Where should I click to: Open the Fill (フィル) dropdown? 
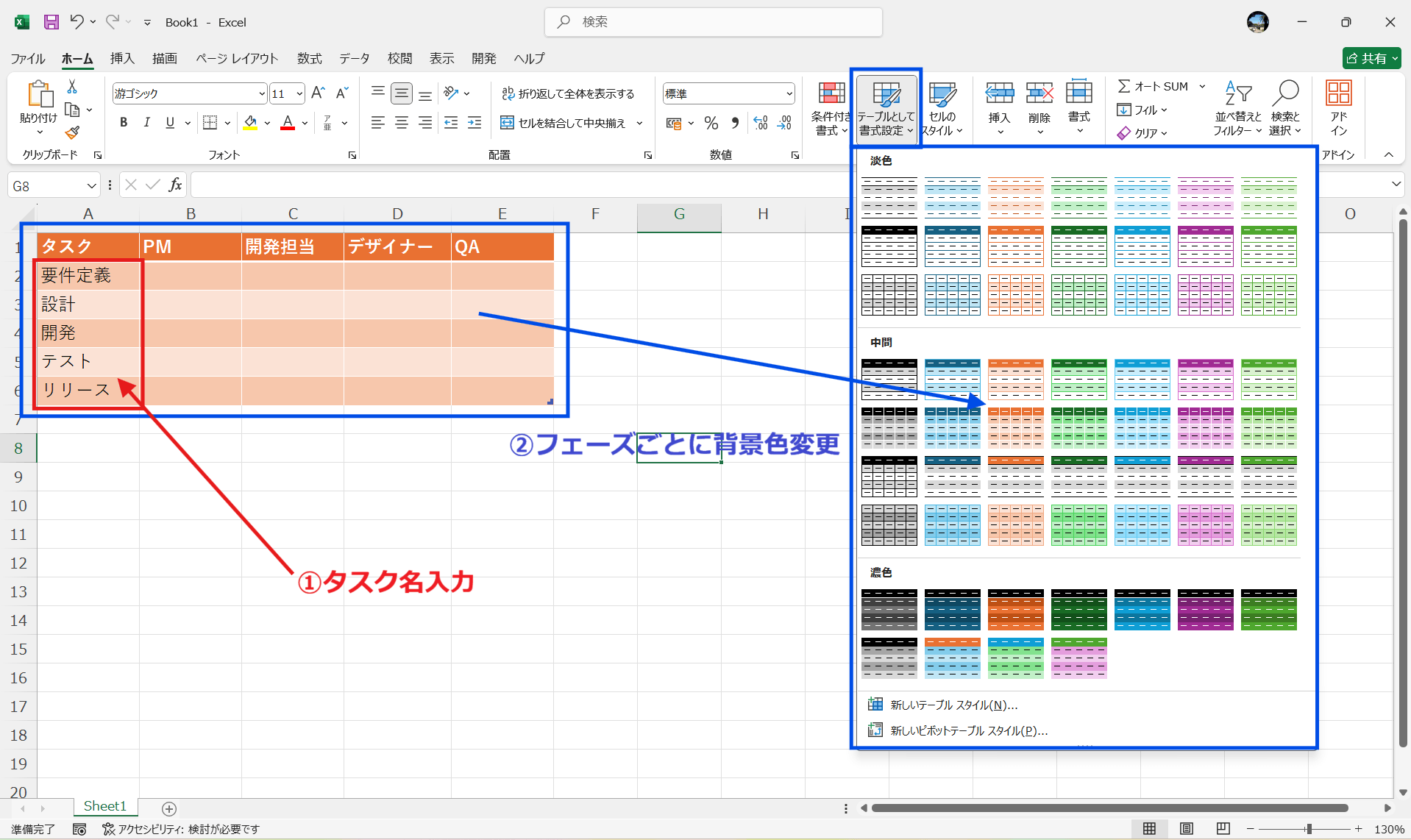(1142, 110)
